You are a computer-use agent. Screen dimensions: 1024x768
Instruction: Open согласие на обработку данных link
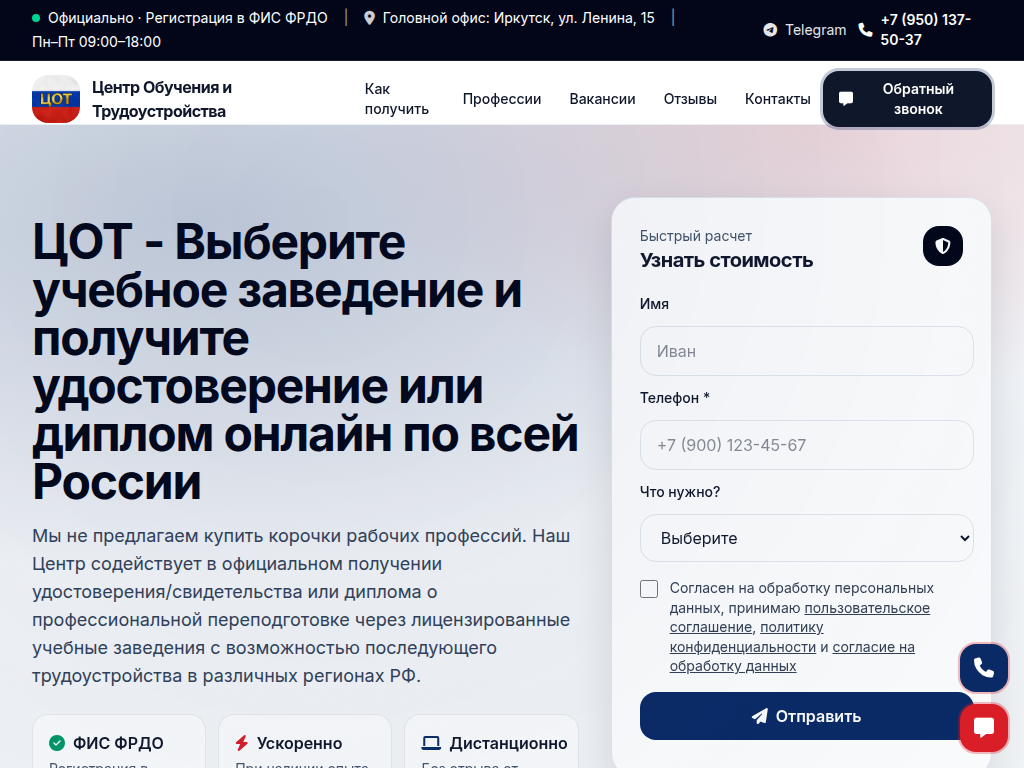point(792,656)
